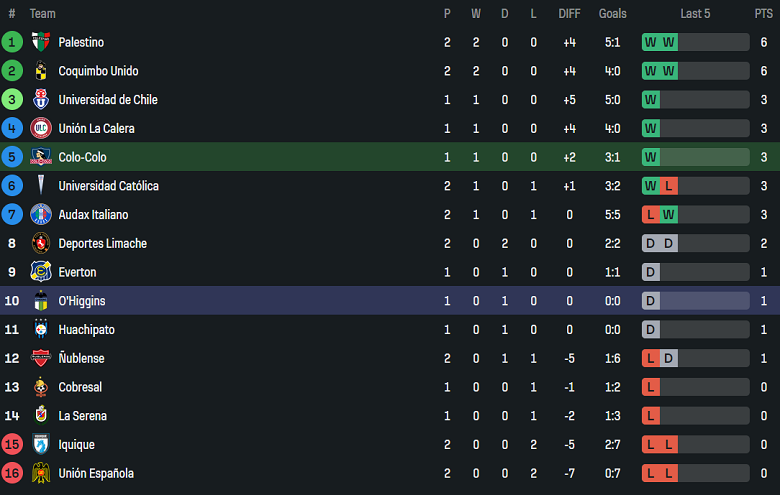The image size is (780, 495).
Task: Open the Universidad de Chile crest icon
Action: click(x=41, y=100)
